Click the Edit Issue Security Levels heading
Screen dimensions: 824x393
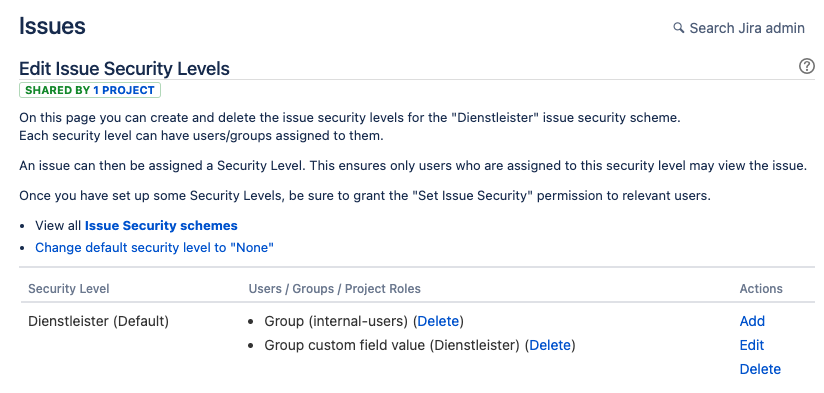124,69
